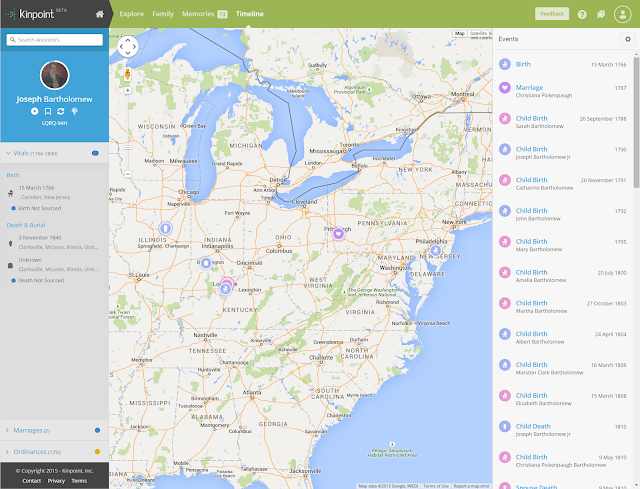
Task: Open the user account avatar icon
Action: 622,14
